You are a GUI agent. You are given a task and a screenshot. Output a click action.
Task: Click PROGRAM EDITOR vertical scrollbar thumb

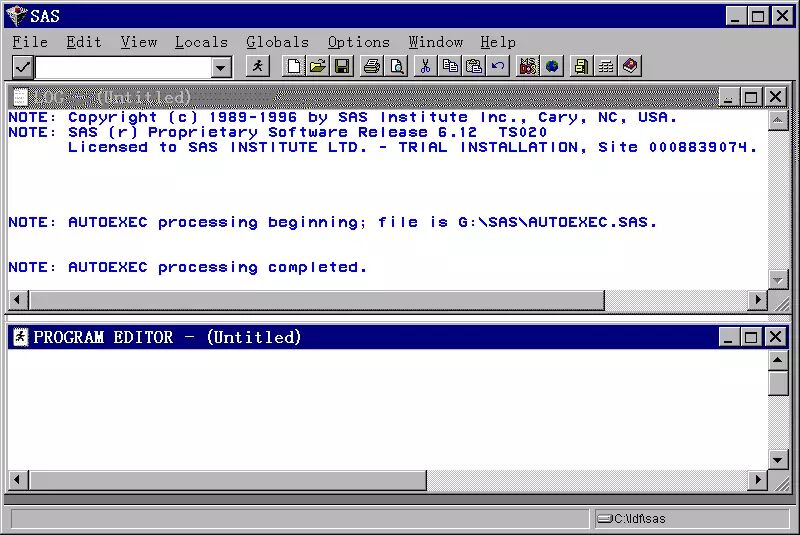778,384
